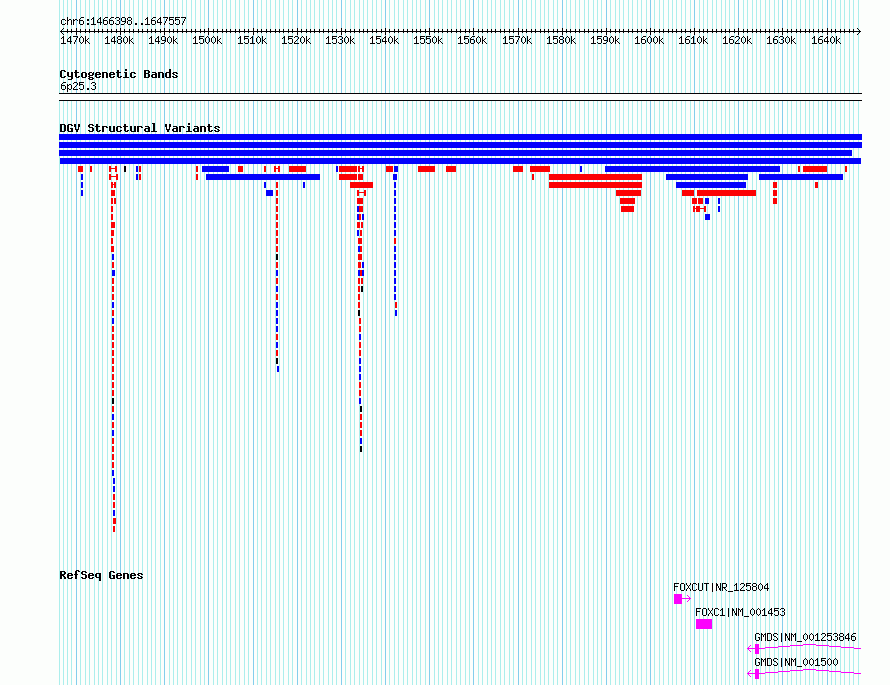Select blue variant bar spanning 1625k to 1643k

pyautogui.click(x=801, y=177)
